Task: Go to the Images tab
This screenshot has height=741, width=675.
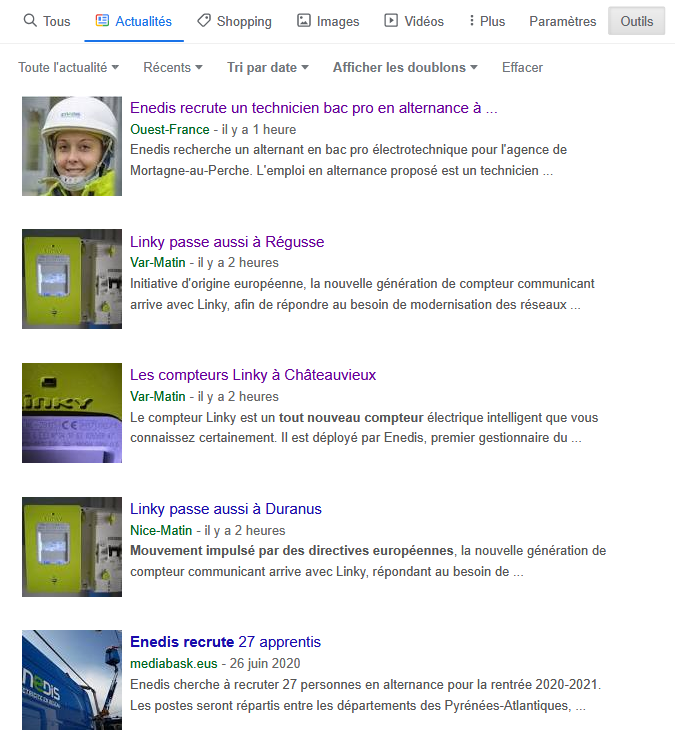Action: click(x=338, y=22)
